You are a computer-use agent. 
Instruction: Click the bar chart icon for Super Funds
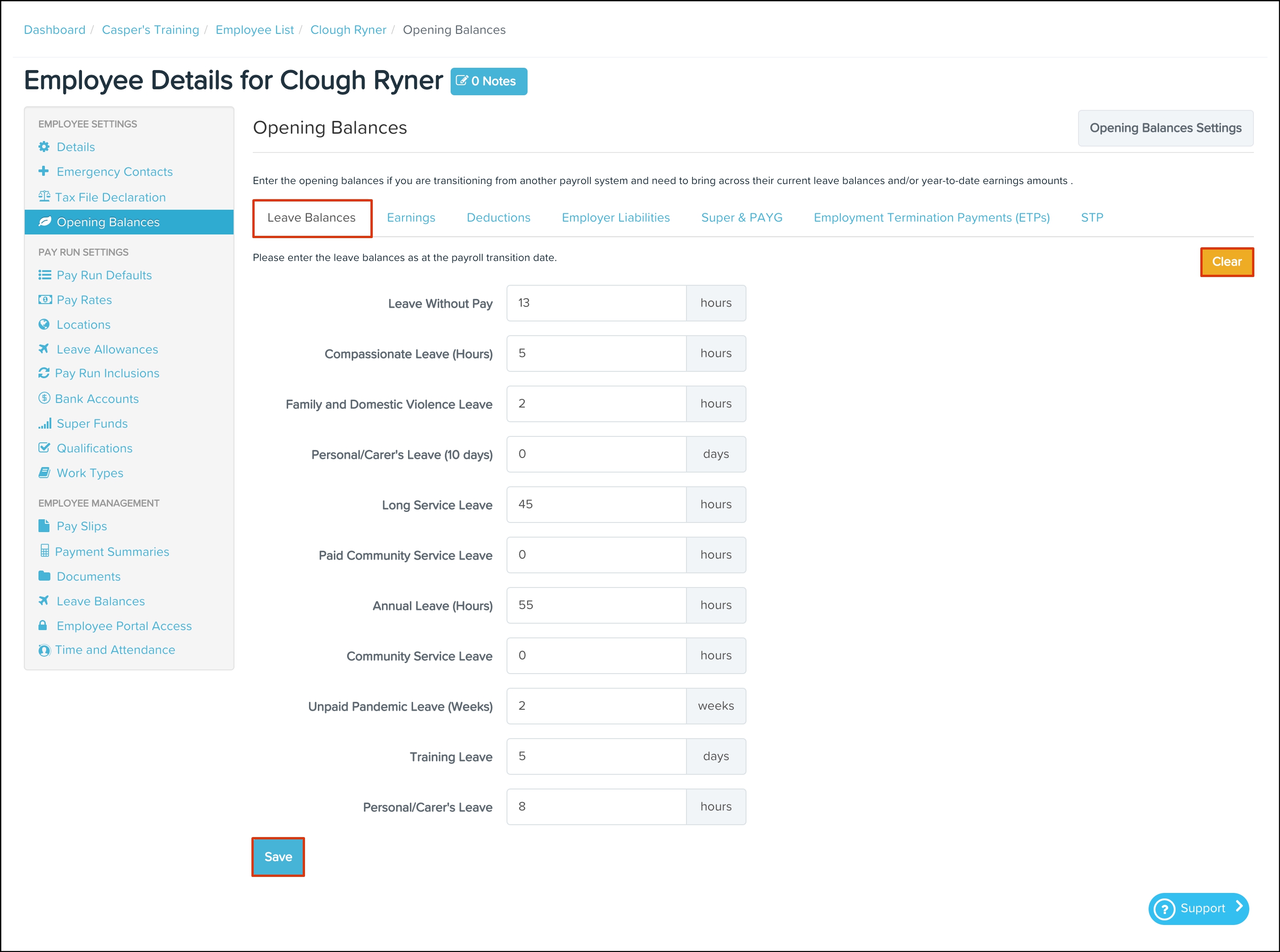44,424
